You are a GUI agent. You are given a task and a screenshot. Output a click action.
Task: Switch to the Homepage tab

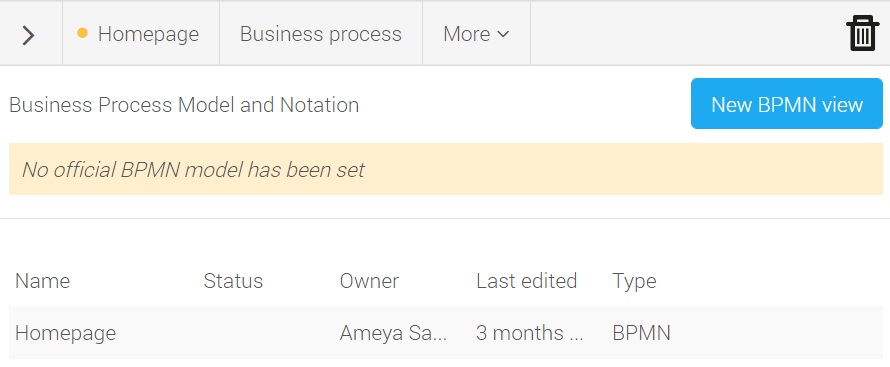pos(141,33)
